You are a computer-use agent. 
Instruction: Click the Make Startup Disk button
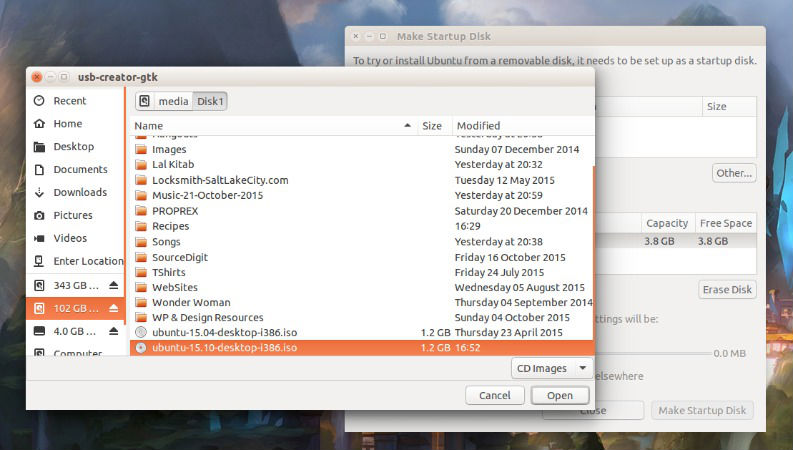pos(702,411)
